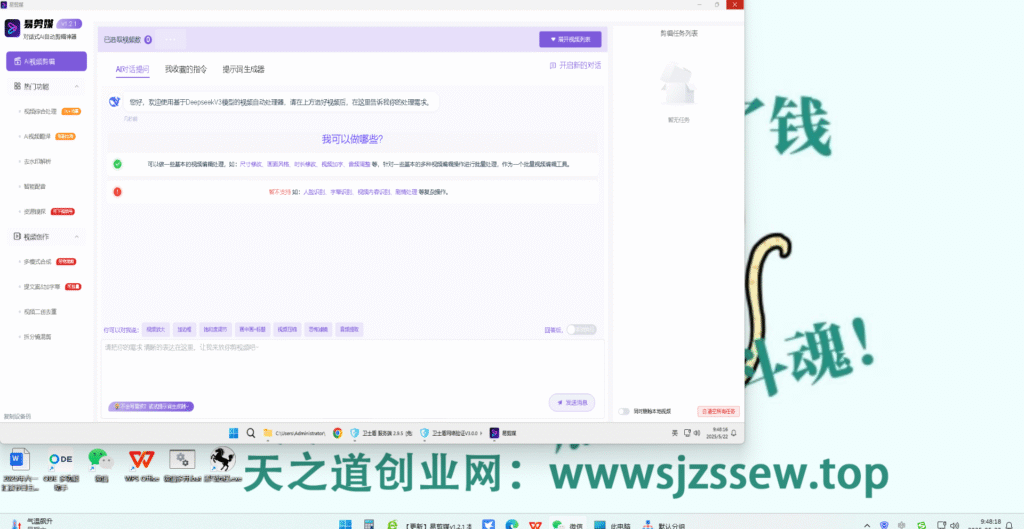
Task: Click the green checkmark status icon
Action: pyautogui.click(x=117, y=163)
